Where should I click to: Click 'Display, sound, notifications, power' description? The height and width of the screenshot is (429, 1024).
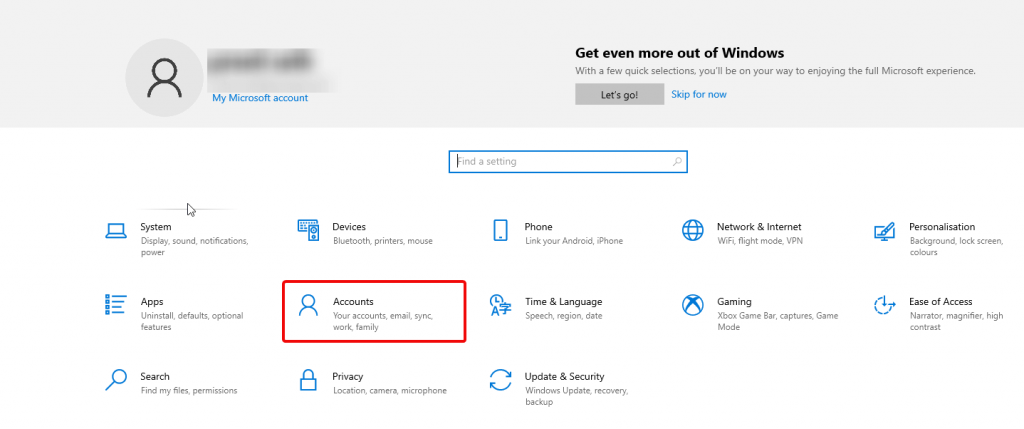(x=195, y=247)
